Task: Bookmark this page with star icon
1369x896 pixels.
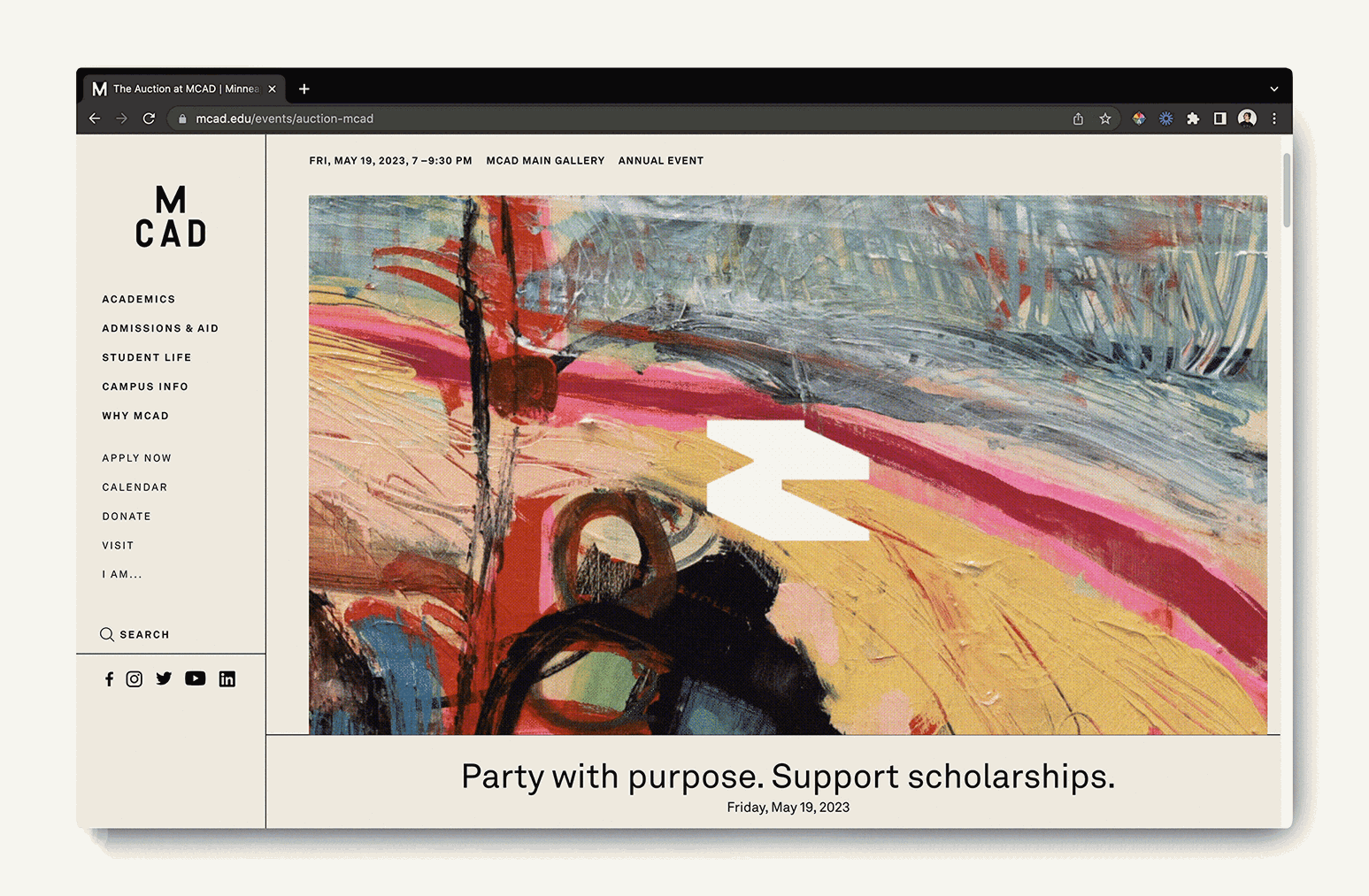Action: pos(1105,119)
